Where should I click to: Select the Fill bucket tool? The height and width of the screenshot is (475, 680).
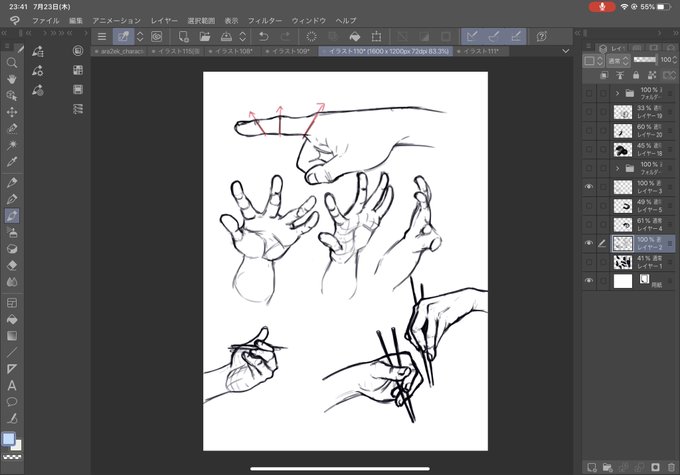coord(12,319)
